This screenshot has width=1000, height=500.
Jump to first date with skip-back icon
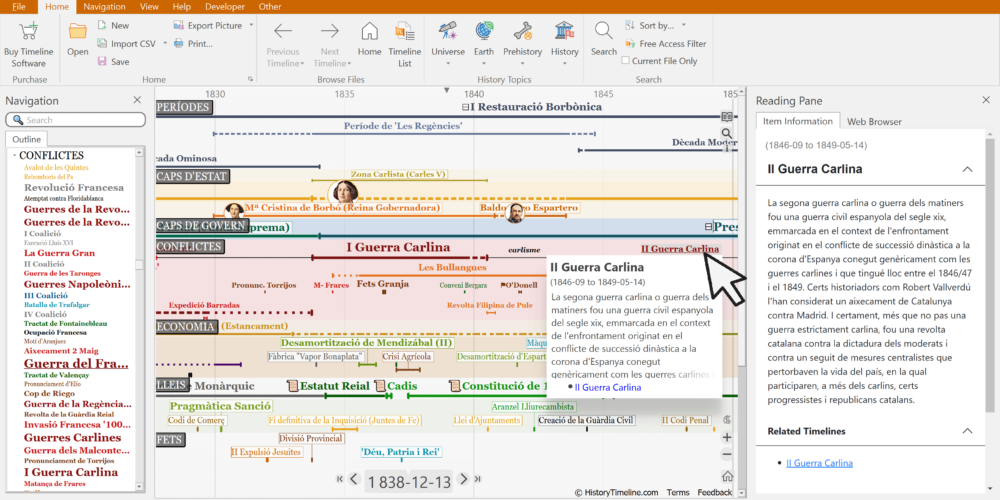point(340,479)
